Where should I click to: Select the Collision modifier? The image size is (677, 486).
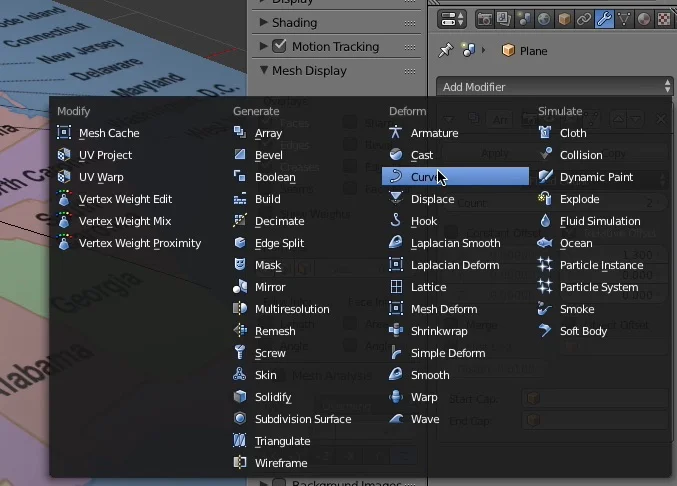pos(581,155)
